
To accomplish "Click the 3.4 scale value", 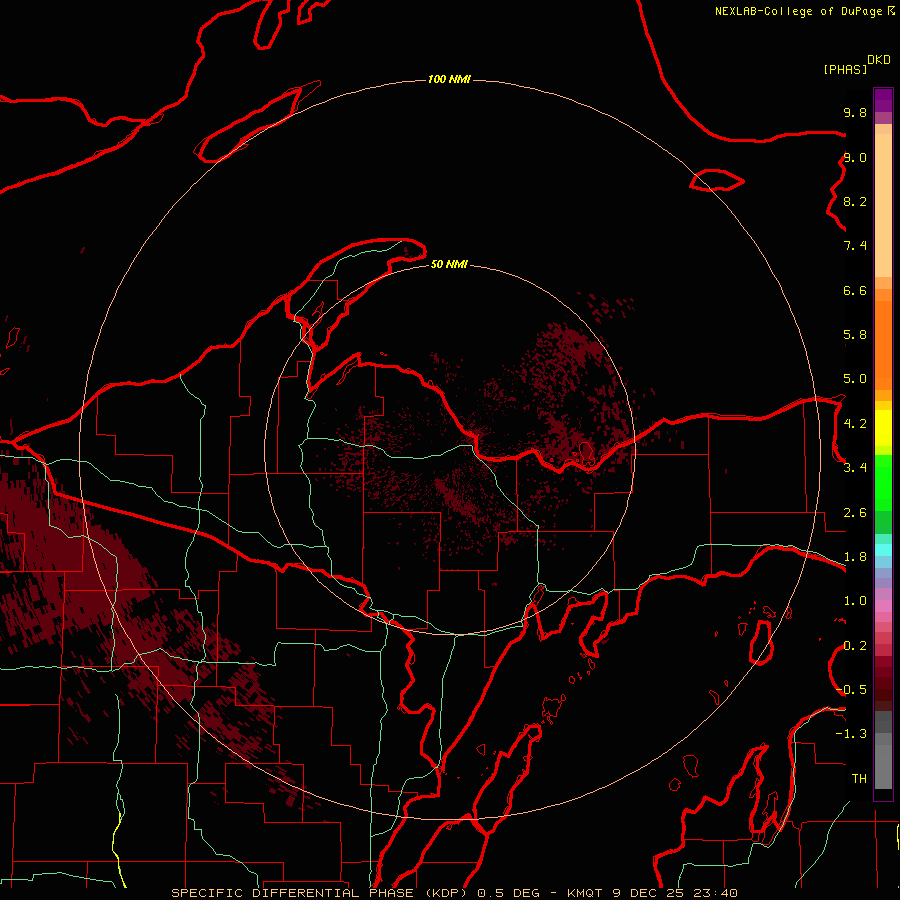I will coord(855,468).
